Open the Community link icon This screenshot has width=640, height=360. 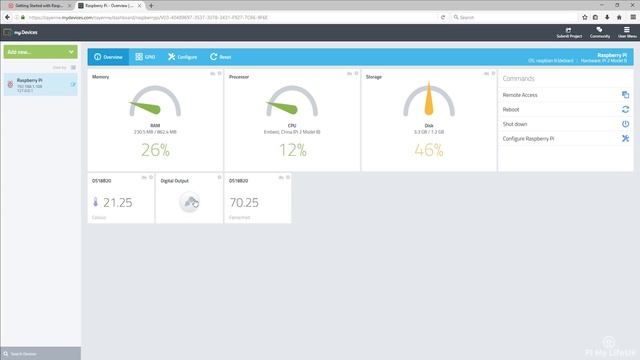[600, 32]
